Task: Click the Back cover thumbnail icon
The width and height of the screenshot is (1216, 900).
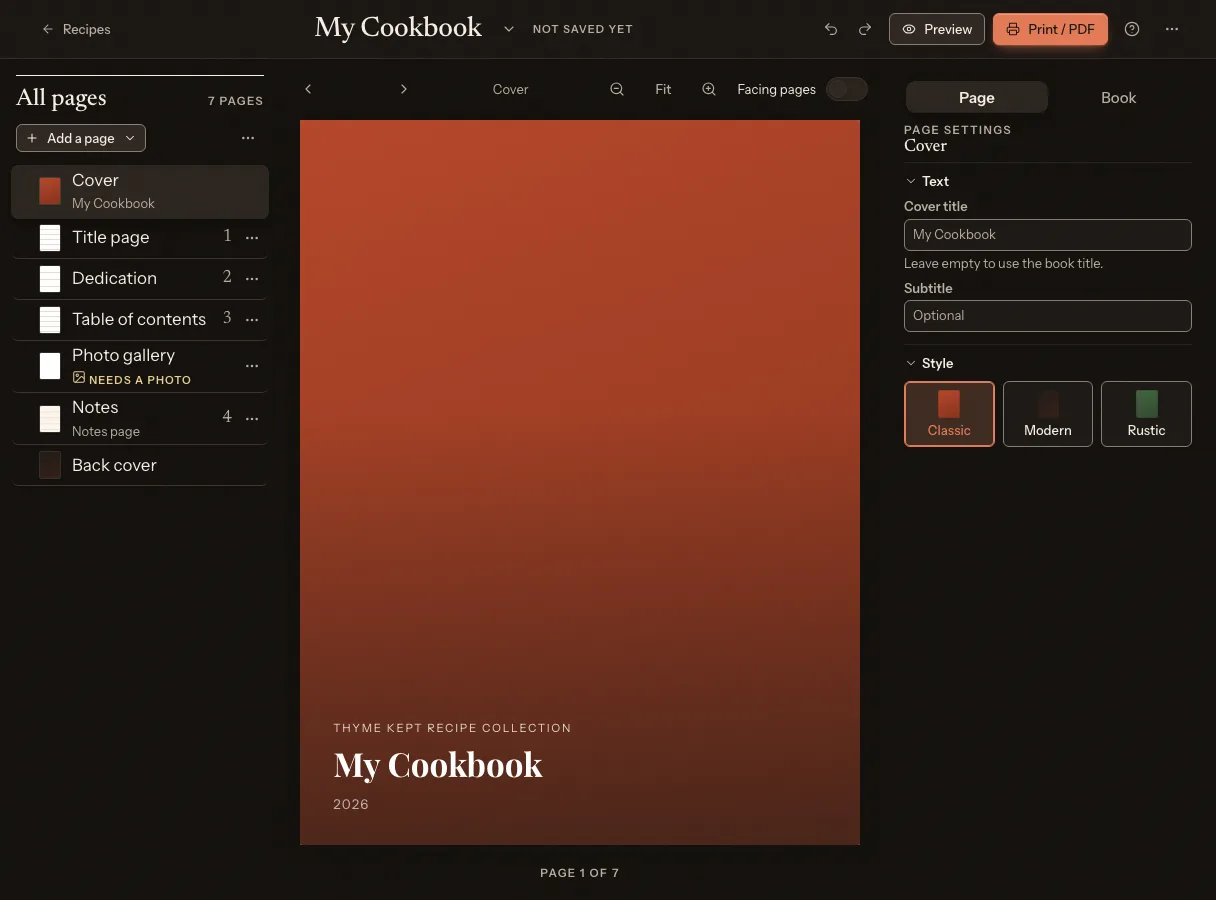Action: click(x=50, y=465)
